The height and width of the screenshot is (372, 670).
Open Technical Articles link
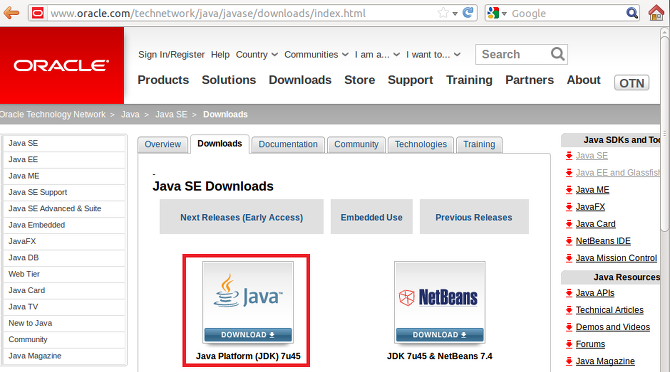[x=609, y=310]
